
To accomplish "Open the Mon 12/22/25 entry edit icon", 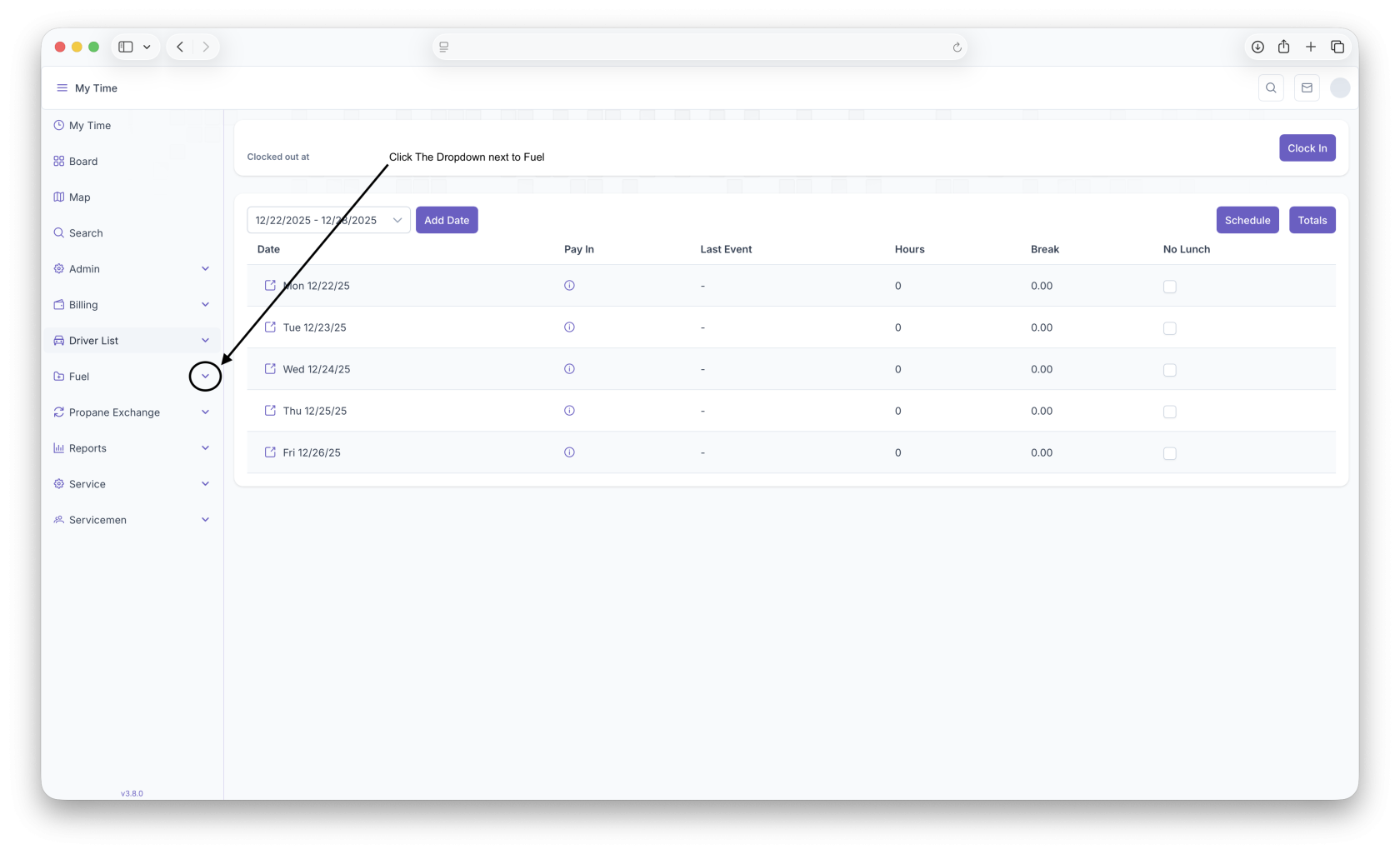I will [270, 286].
